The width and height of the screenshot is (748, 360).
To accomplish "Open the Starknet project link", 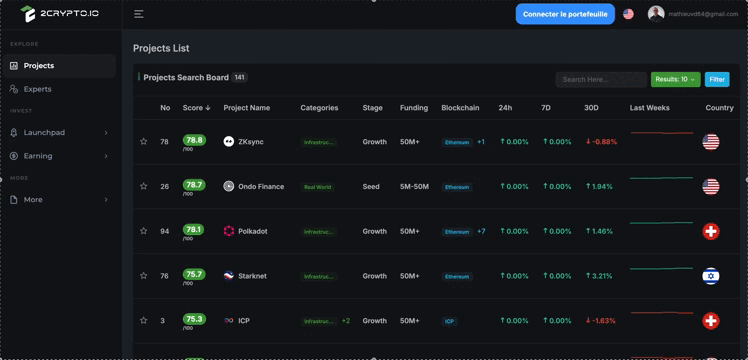I will click(252, 276).
